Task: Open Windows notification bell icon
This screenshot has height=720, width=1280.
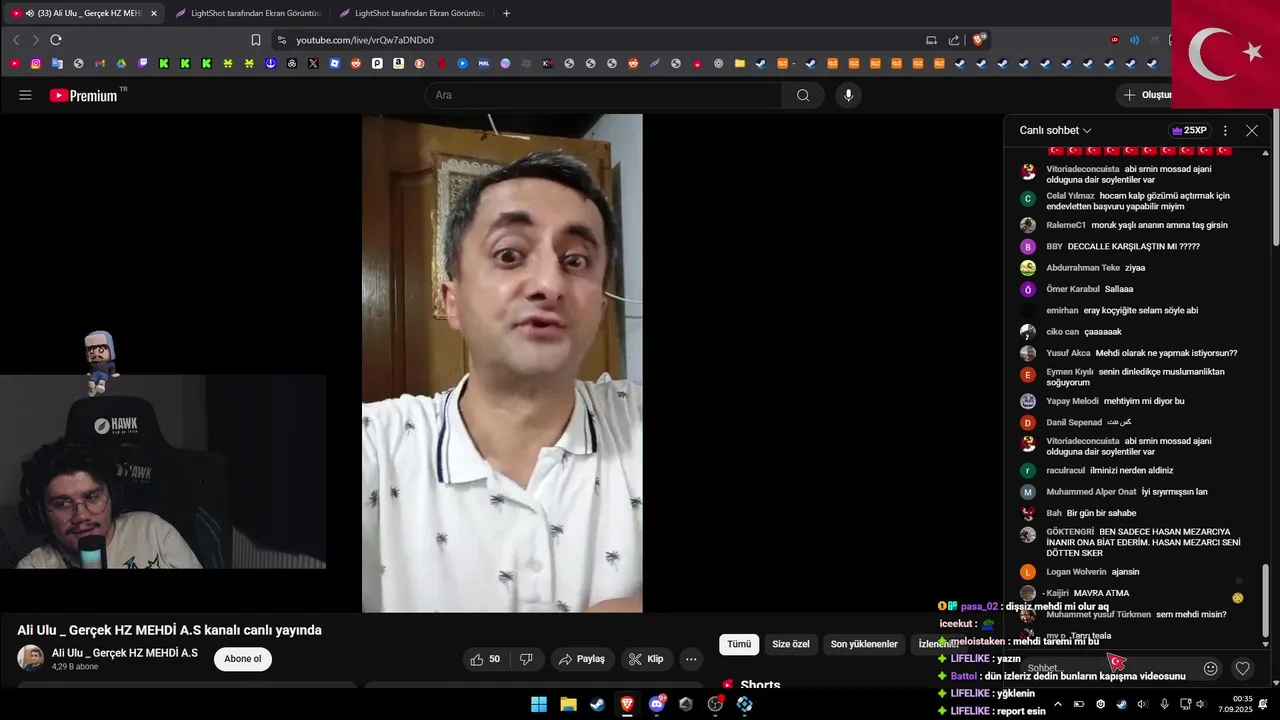Action: pyautogui.click(x=1264, y=704)
